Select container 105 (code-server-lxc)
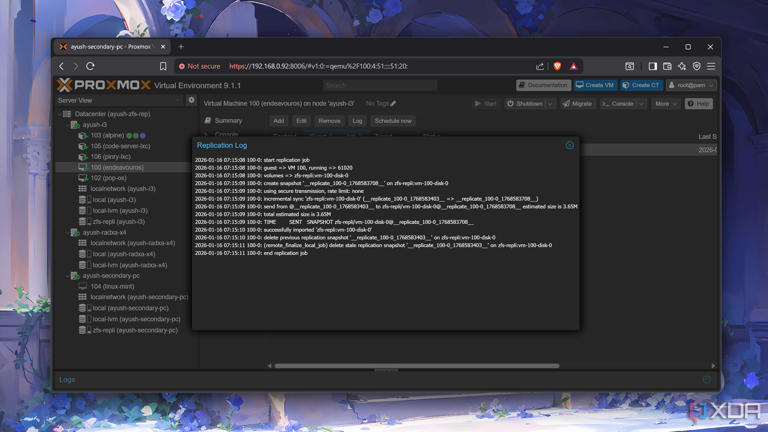The image size is (768, 432). (x=120, y=146)
